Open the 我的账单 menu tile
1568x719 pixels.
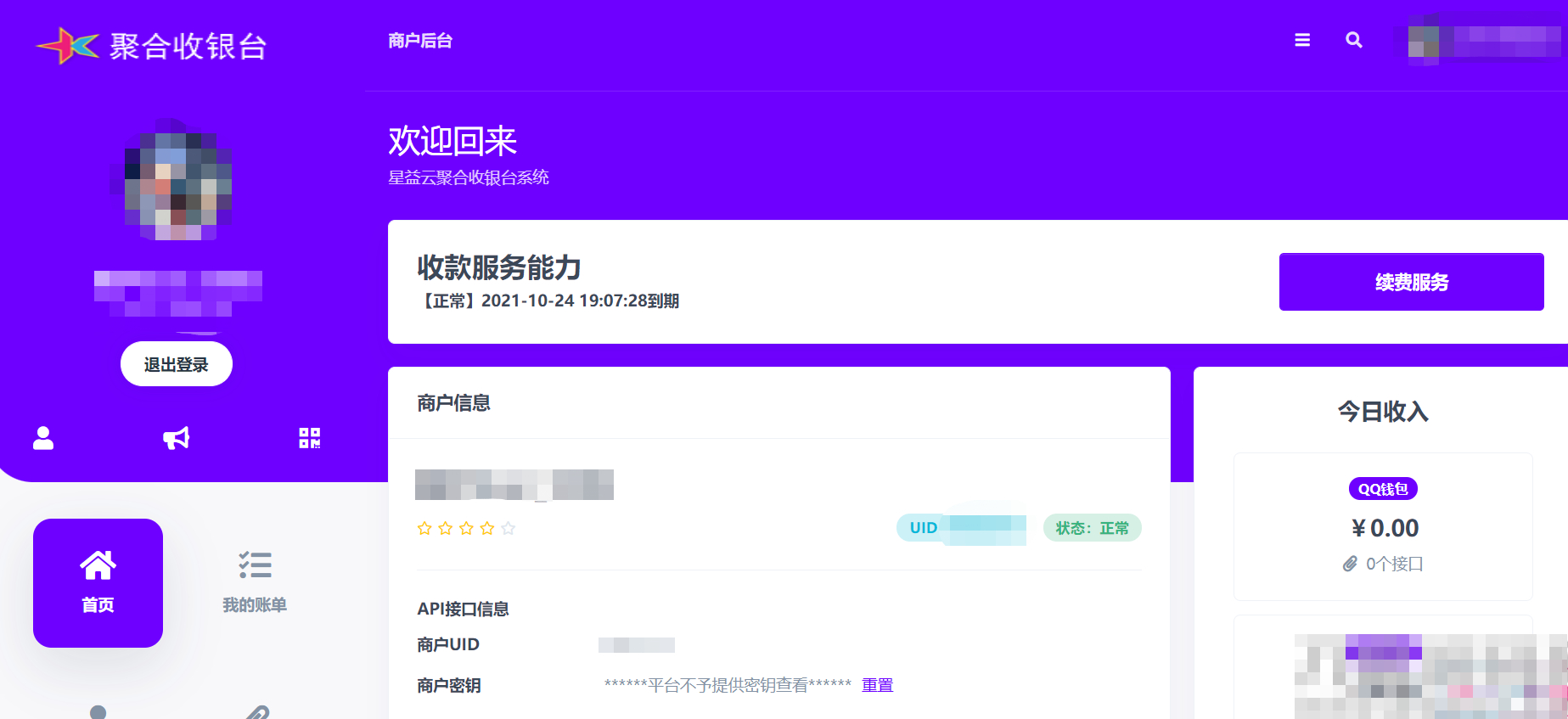click(x=255, y=583)
